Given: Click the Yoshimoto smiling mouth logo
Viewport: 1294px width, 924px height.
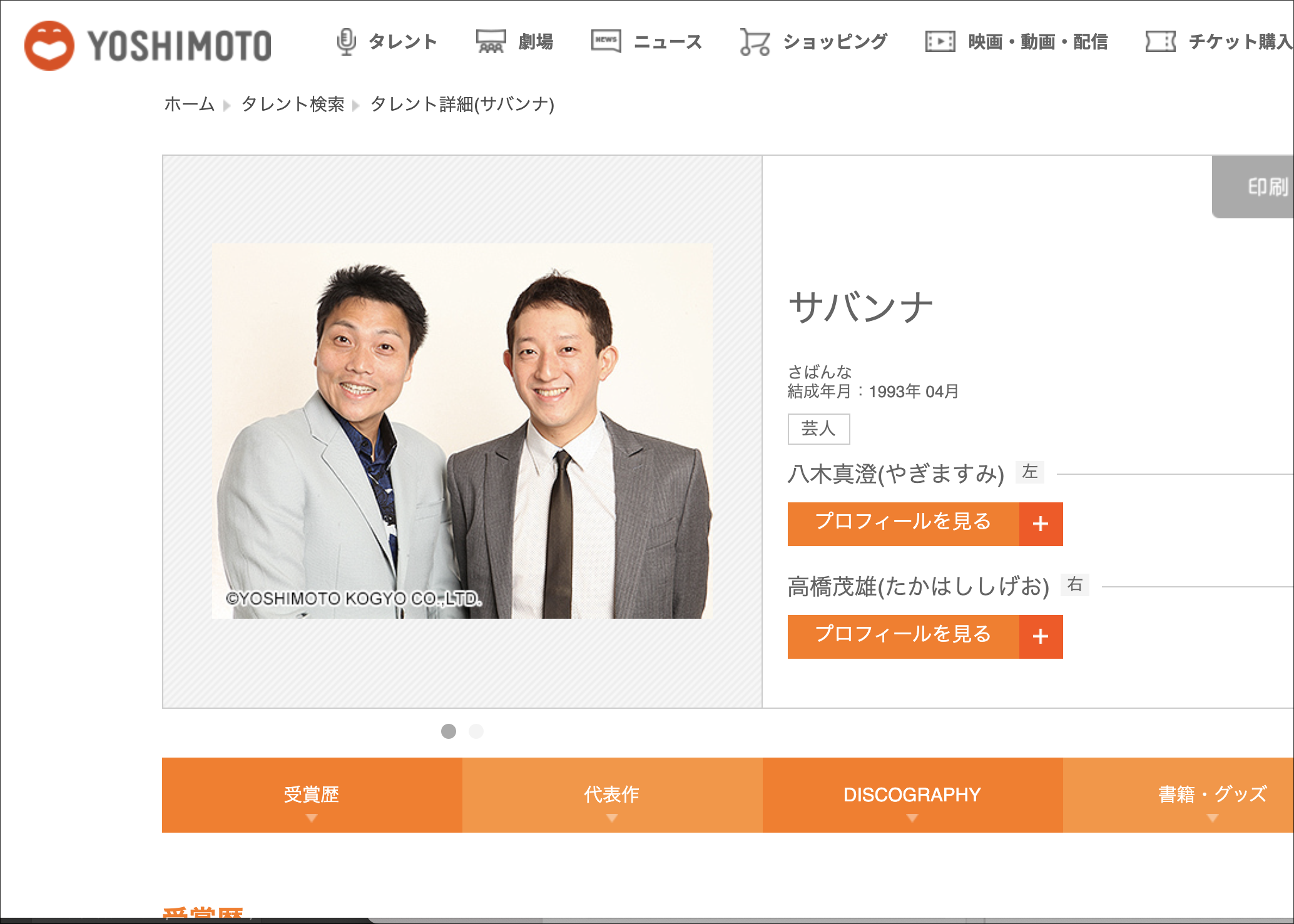Looking at the screenshot, I should coord(49,45).
